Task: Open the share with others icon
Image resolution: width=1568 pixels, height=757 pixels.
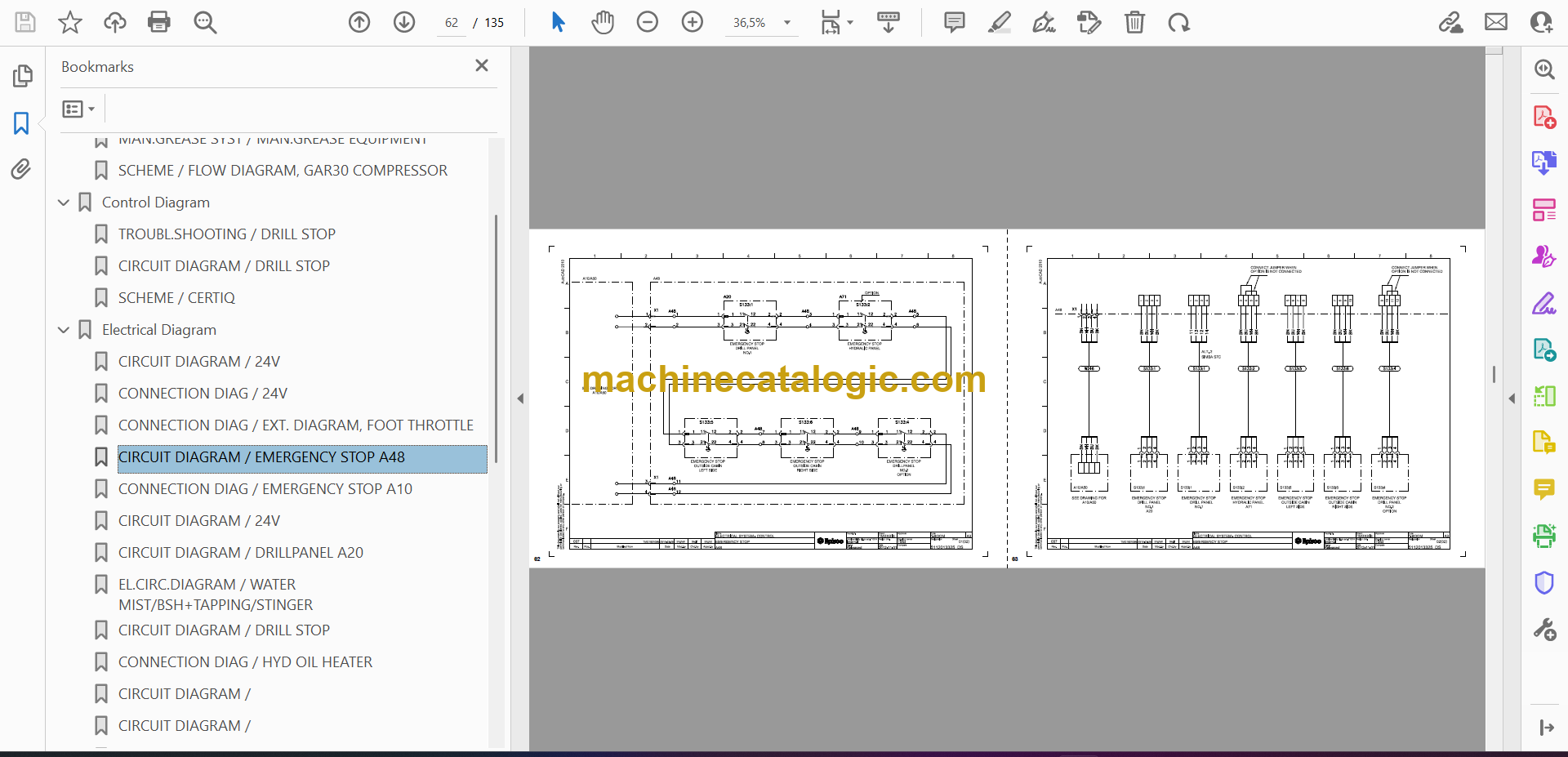Action: click(1541, 22)
